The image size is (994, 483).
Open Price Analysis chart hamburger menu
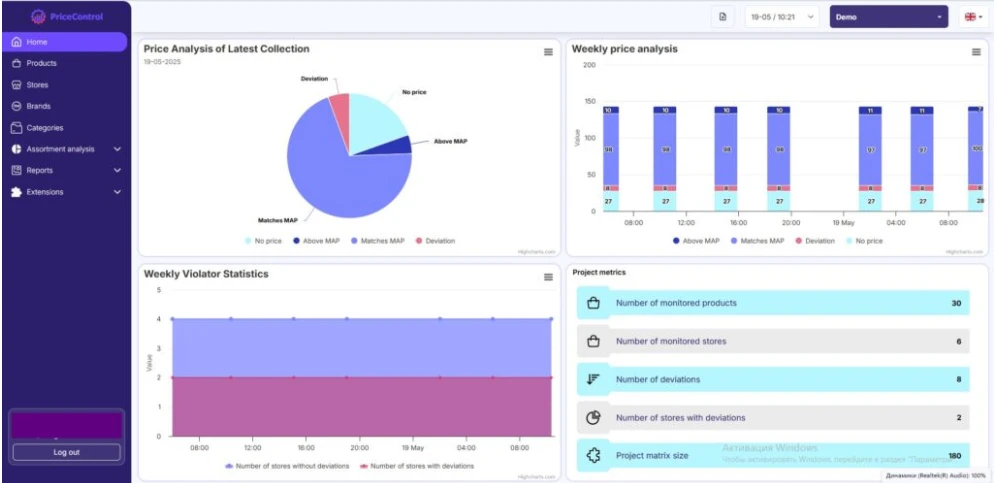[548, 52]
